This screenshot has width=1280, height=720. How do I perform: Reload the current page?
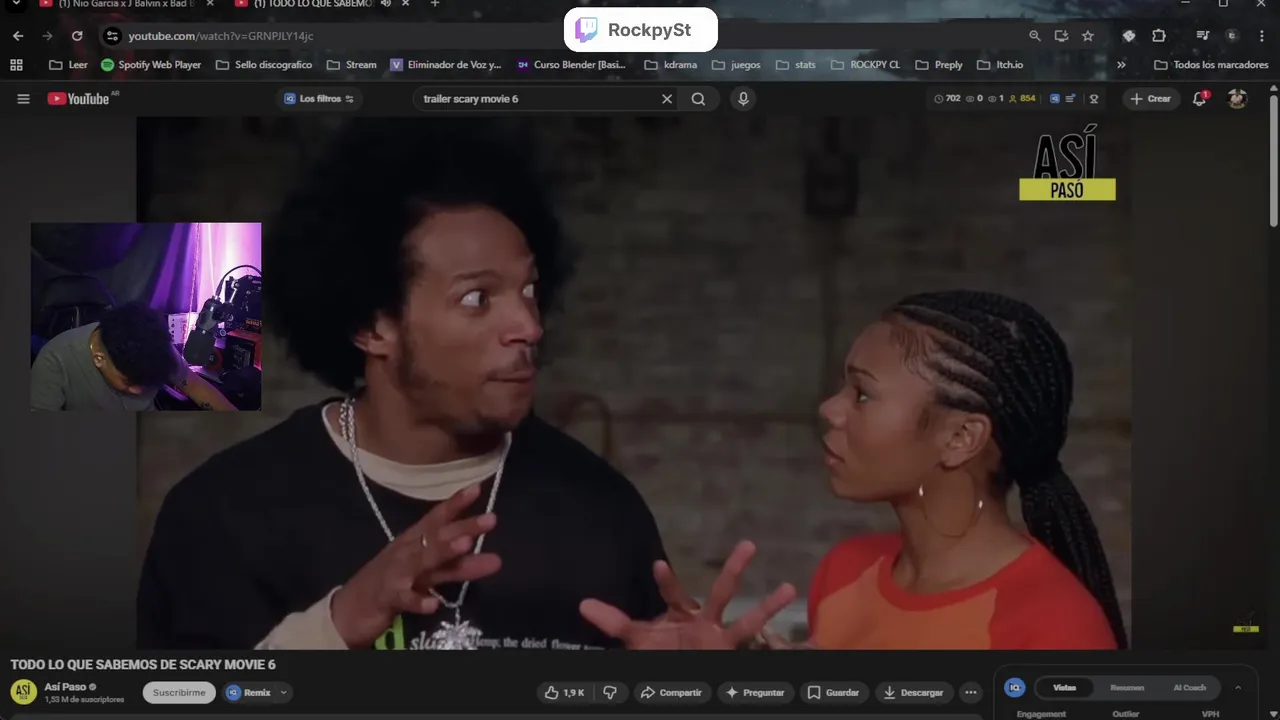pos(77,36)
